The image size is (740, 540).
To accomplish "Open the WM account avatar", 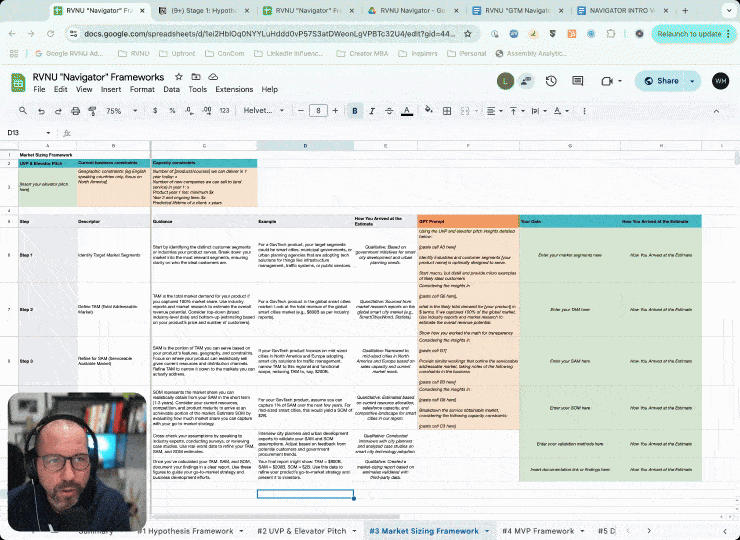I will tap(720, 81).
